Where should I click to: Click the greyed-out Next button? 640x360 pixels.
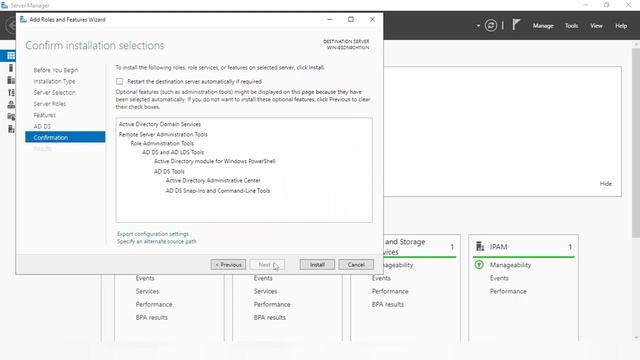click(267, 264)
